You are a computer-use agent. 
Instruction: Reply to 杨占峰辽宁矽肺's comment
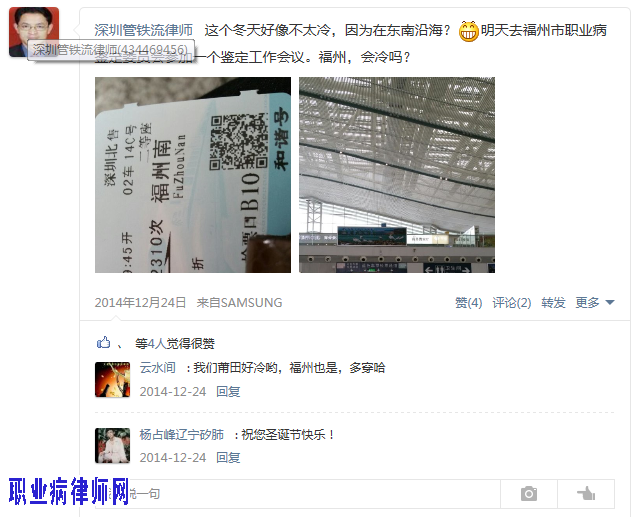pos(228,458)
